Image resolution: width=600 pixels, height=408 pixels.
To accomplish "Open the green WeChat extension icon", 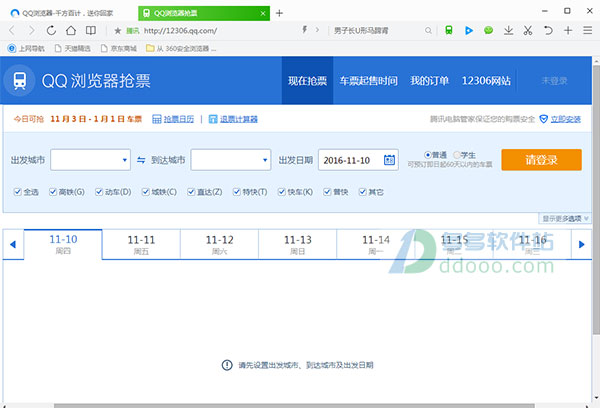I will click(488, 30).
